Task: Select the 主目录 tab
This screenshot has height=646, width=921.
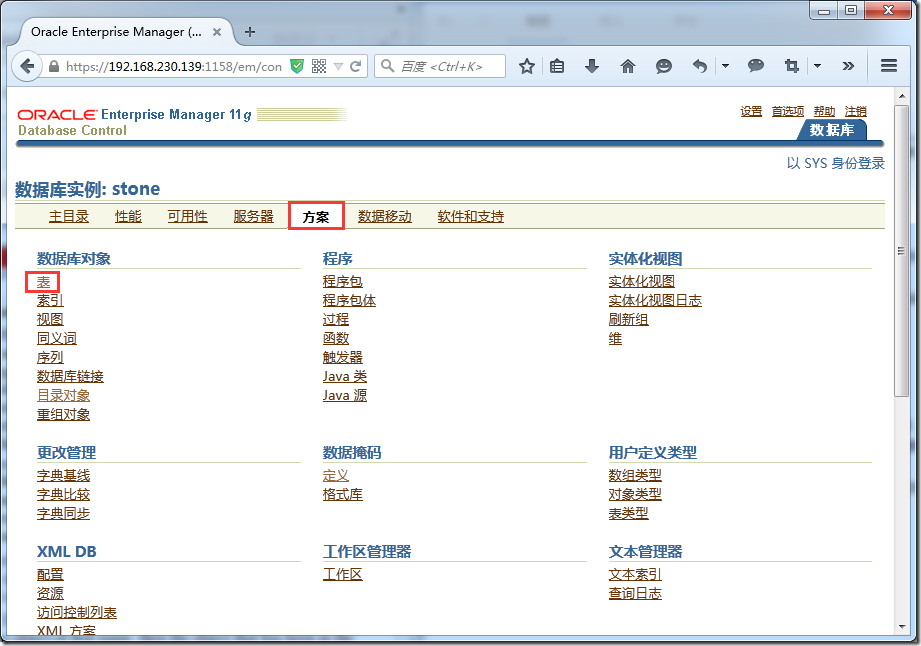Action: 69,217
